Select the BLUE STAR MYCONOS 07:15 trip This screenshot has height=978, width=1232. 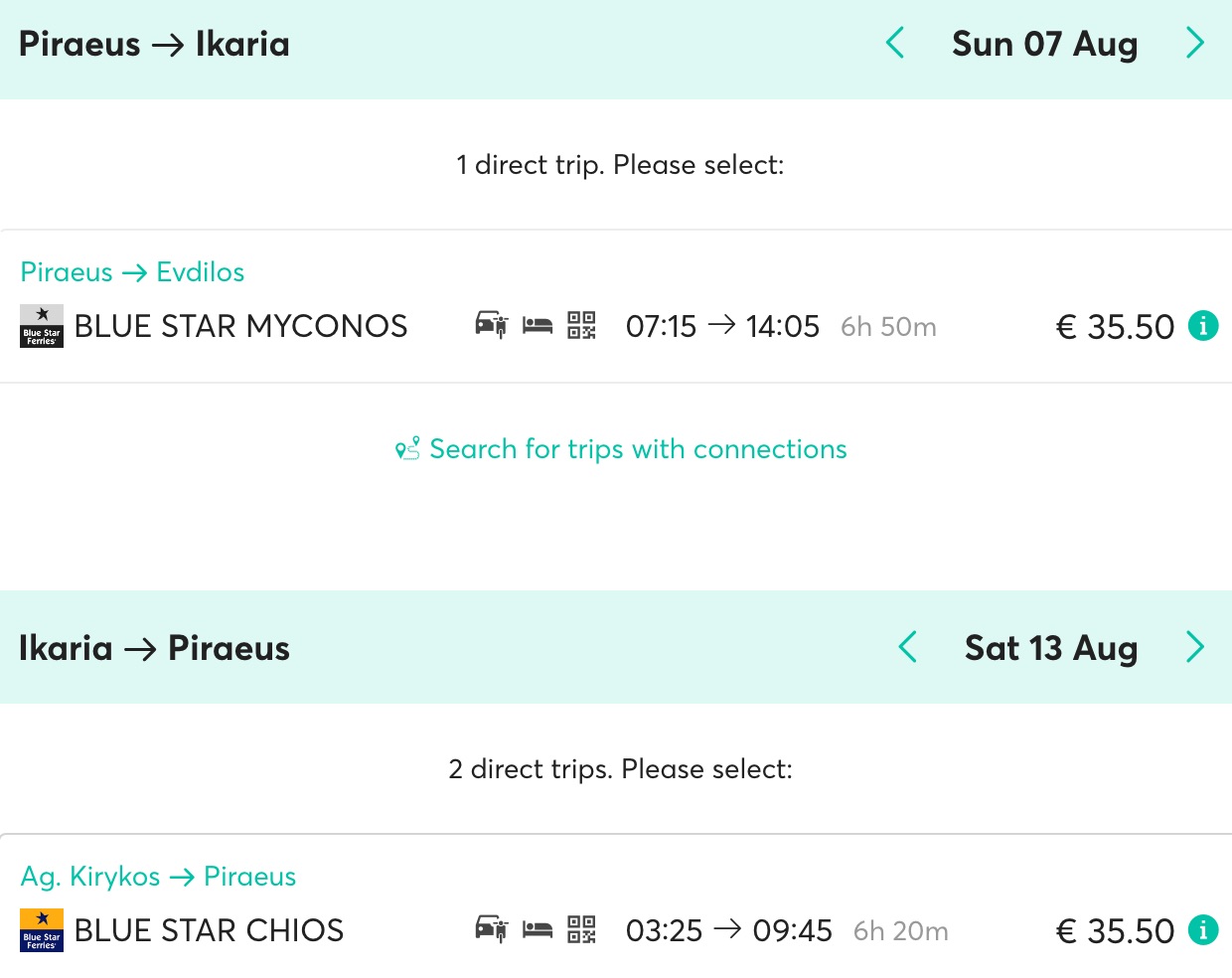coord(616,306)
